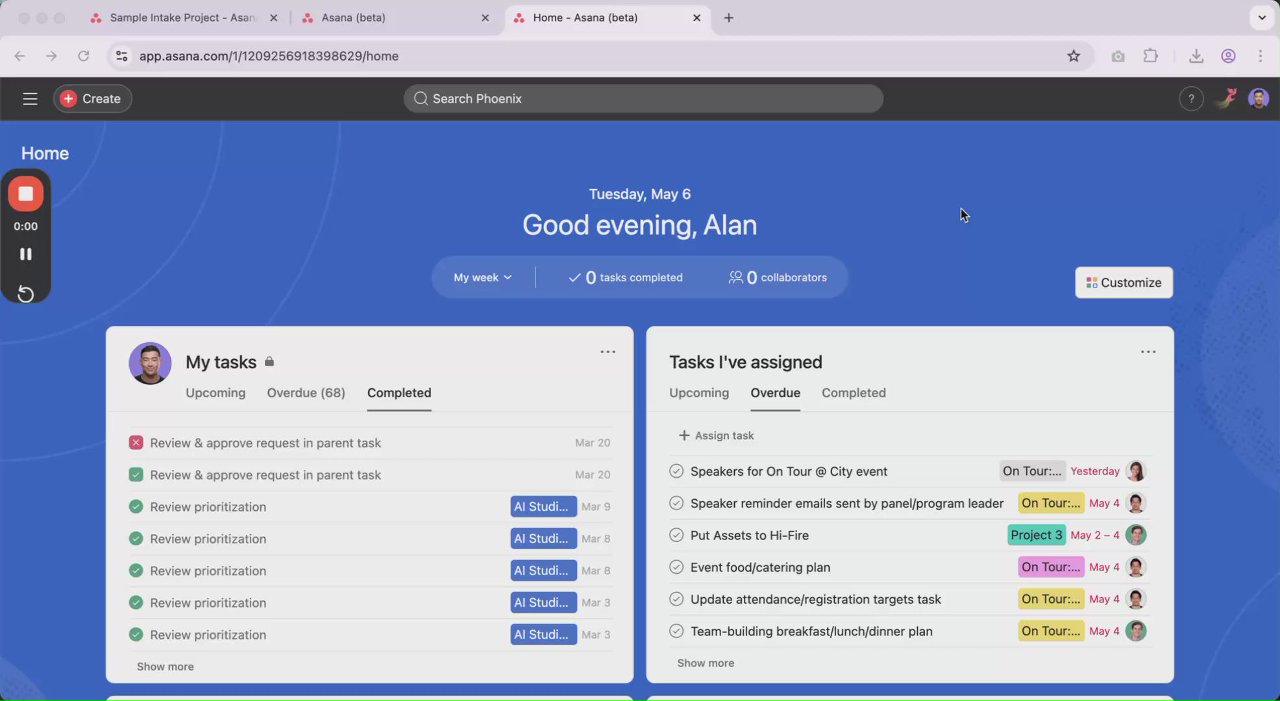Viewport: 1280px width, 701px height.
Task: Switch to Upcoming tab in My tasks
Action: (215, 393)
